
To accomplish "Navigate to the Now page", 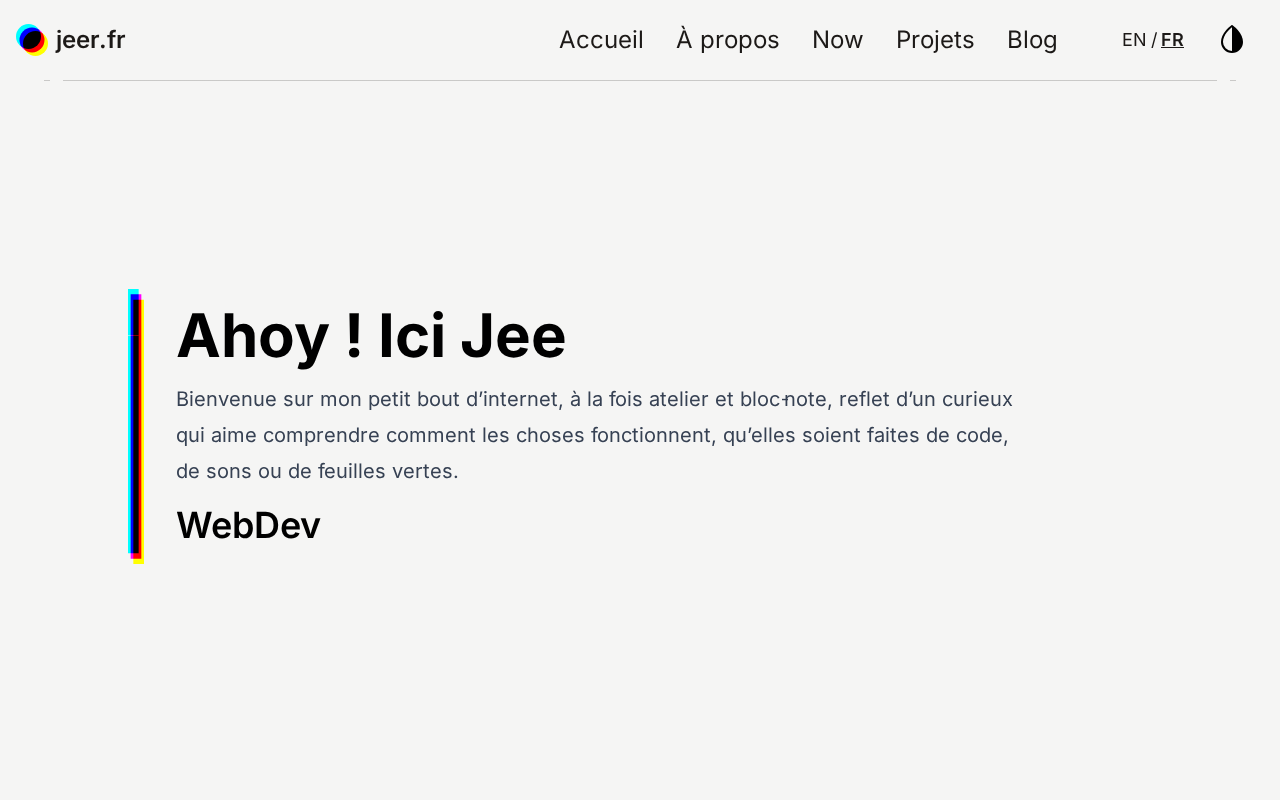I will point(837,40).
